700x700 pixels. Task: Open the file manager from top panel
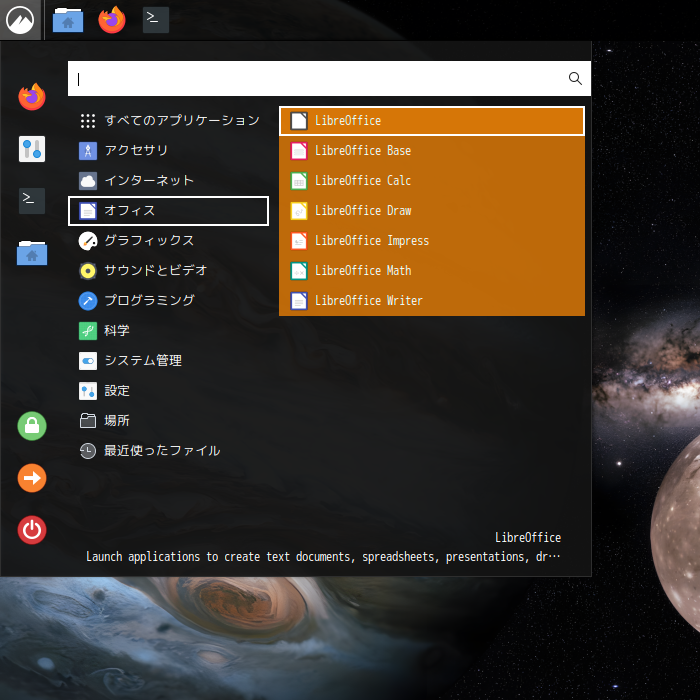pos(68,20)
